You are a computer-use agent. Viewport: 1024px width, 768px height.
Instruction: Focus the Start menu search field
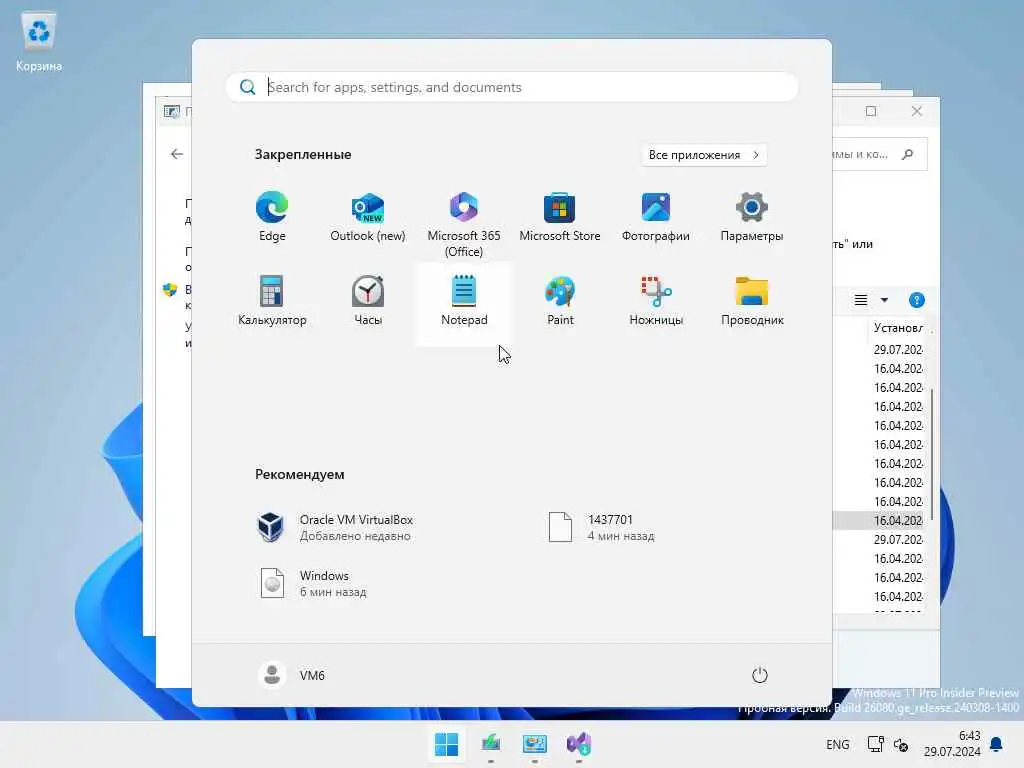pos(512,87)
